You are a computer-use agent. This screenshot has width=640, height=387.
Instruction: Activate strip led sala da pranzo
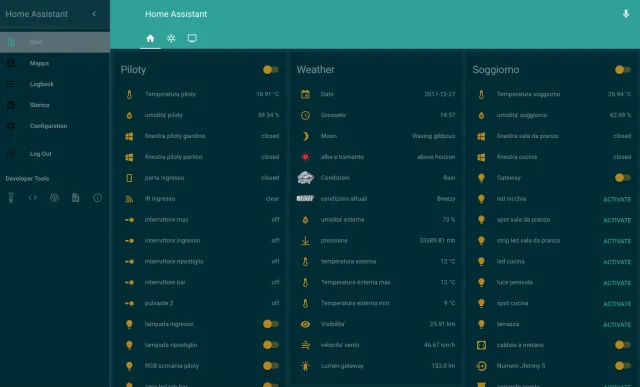pyautogui.click(x=617, y=241)
